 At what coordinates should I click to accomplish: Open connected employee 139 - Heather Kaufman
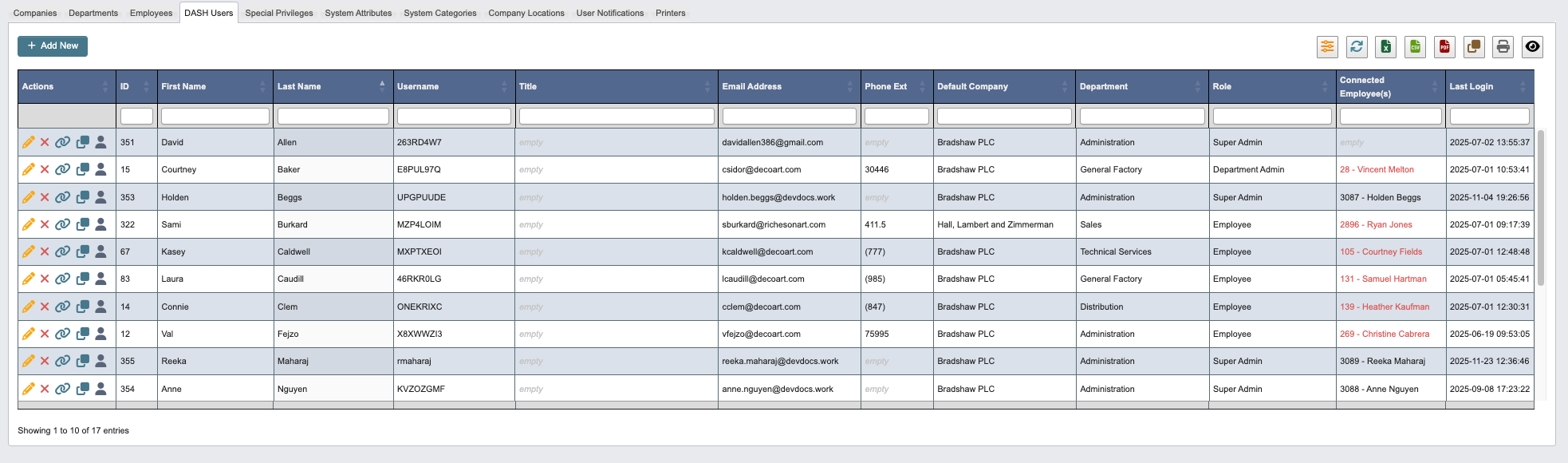coord(1385,307)
